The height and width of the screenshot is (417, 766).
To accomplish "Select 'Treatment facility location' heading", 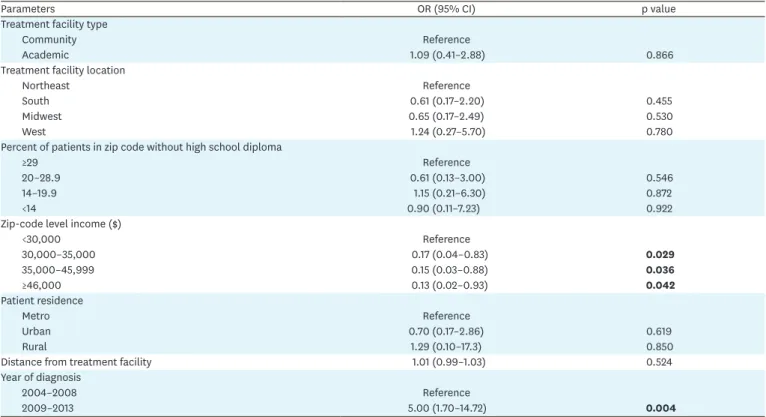I will [63, 70].
